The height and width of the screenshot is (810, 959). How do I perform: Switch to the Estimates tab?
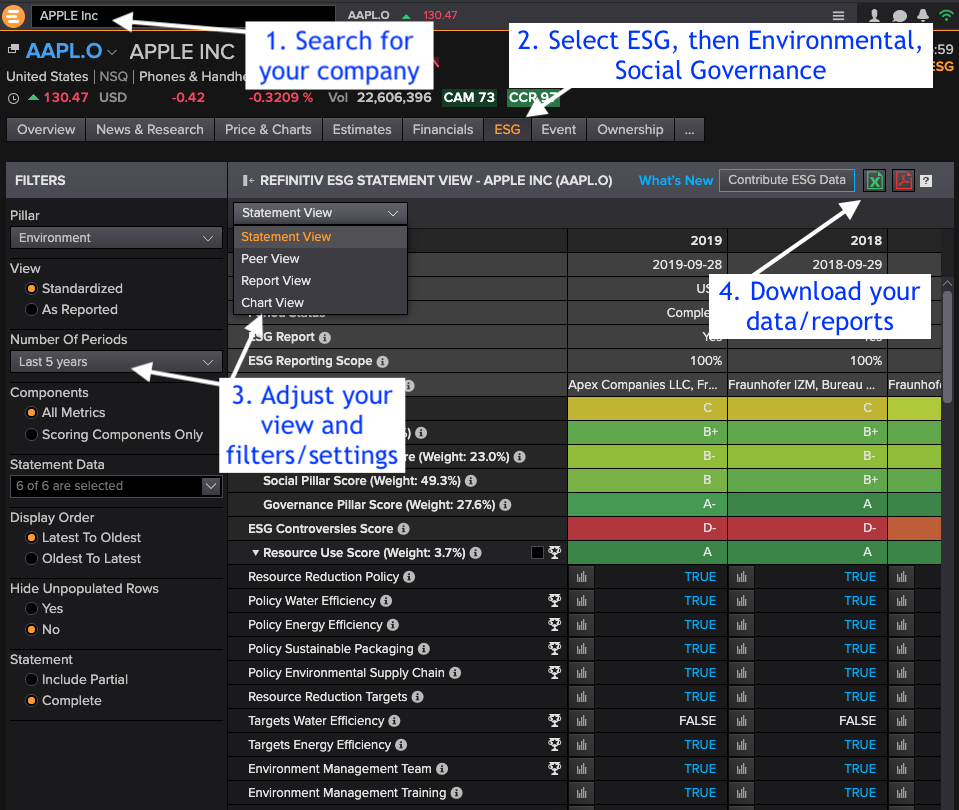point(362,130)
